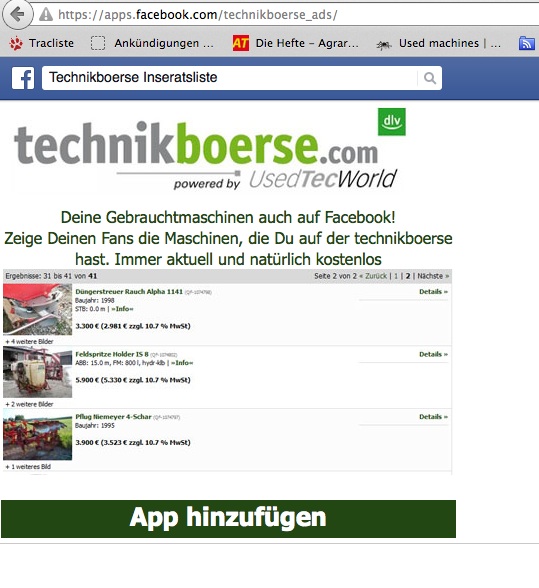Click the Zurück pagination link
Image resolution: width=539 pixels, height=588 pixels.
click(x=376, y=276)
